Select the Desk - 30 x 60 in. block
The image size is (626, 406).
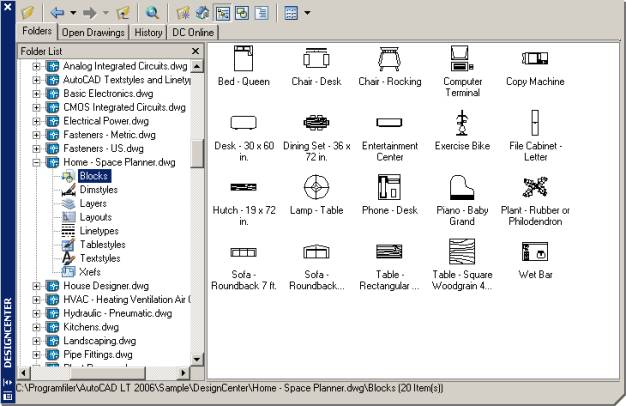(x=244, y=137)
